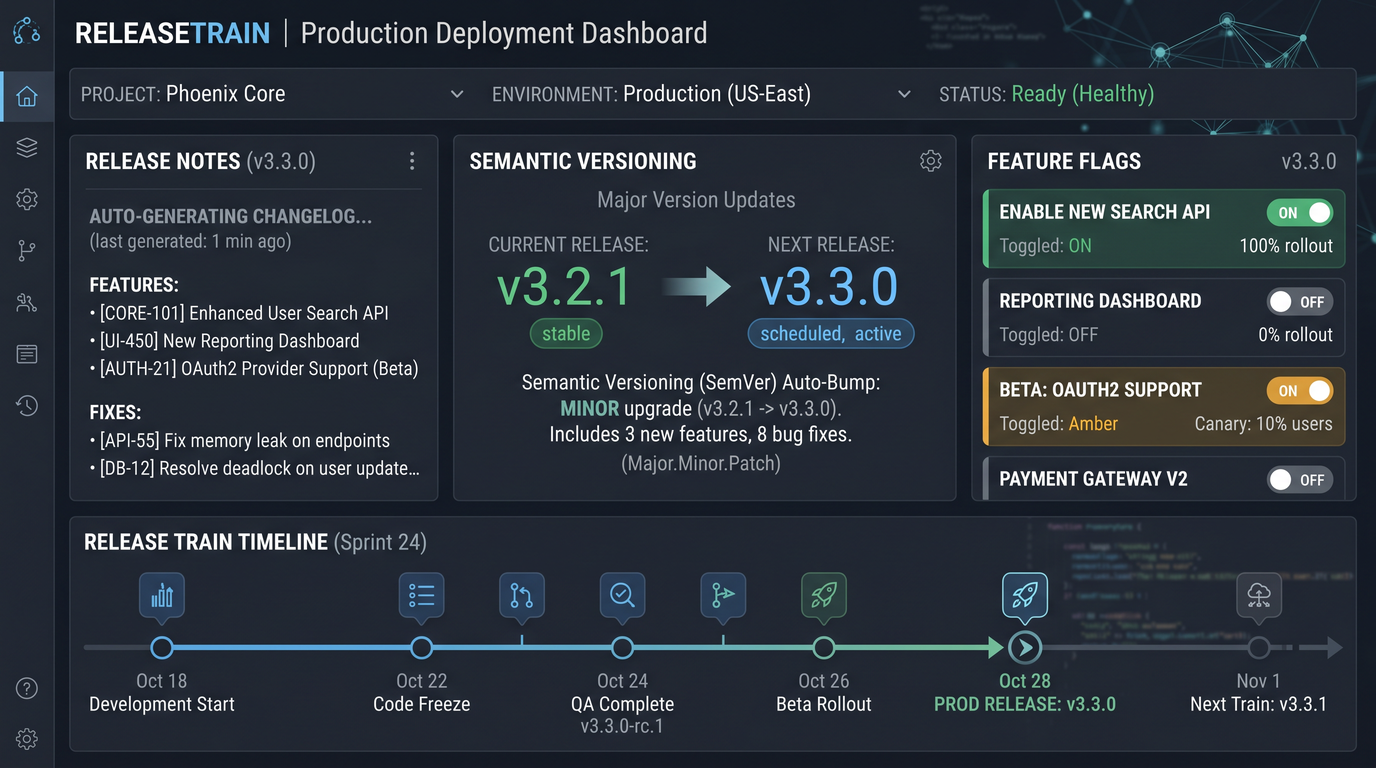
Task: Click the 0% rollout value
Action: 1295,335
